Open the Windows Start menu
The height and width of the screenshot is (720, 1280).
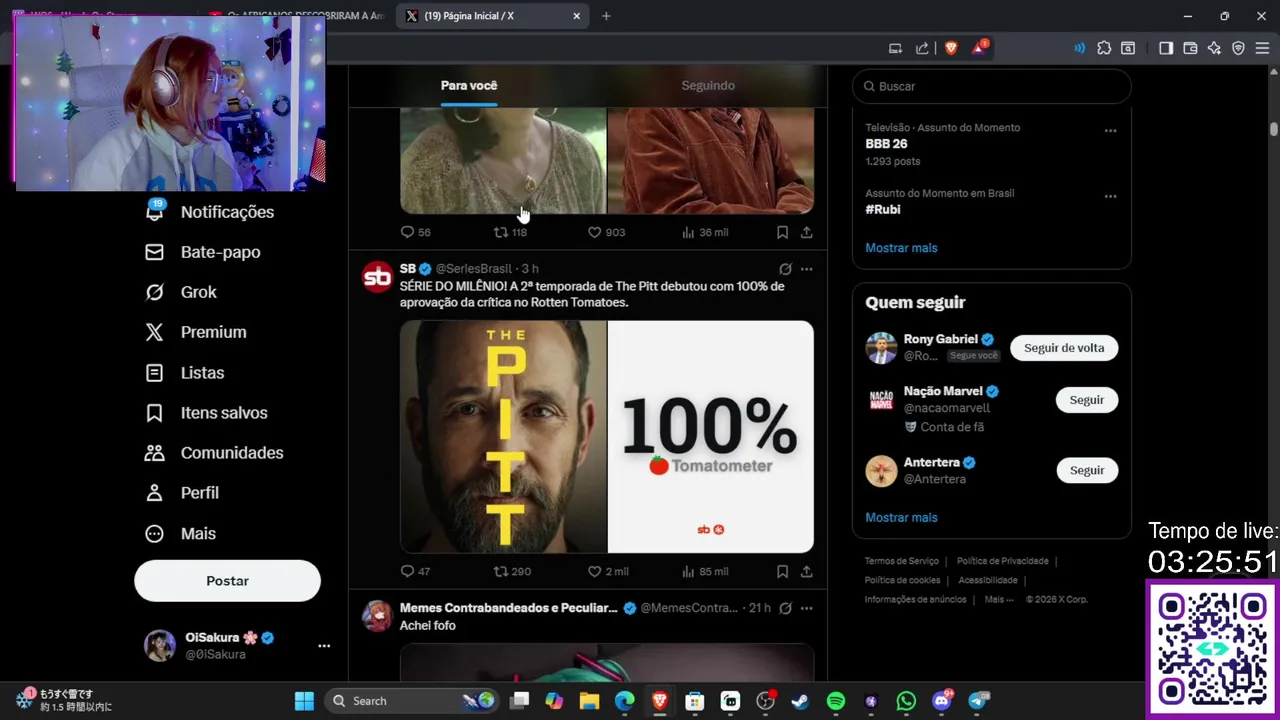304,701
